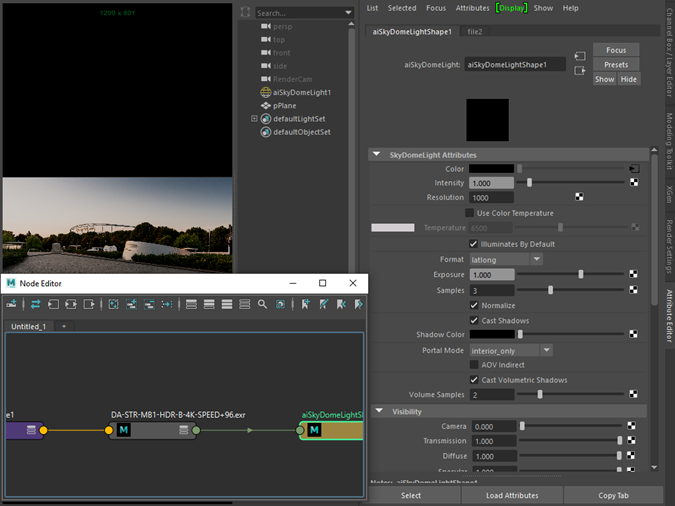
Task: Click the go to output connection icon
Action: (x=580, y=71)
